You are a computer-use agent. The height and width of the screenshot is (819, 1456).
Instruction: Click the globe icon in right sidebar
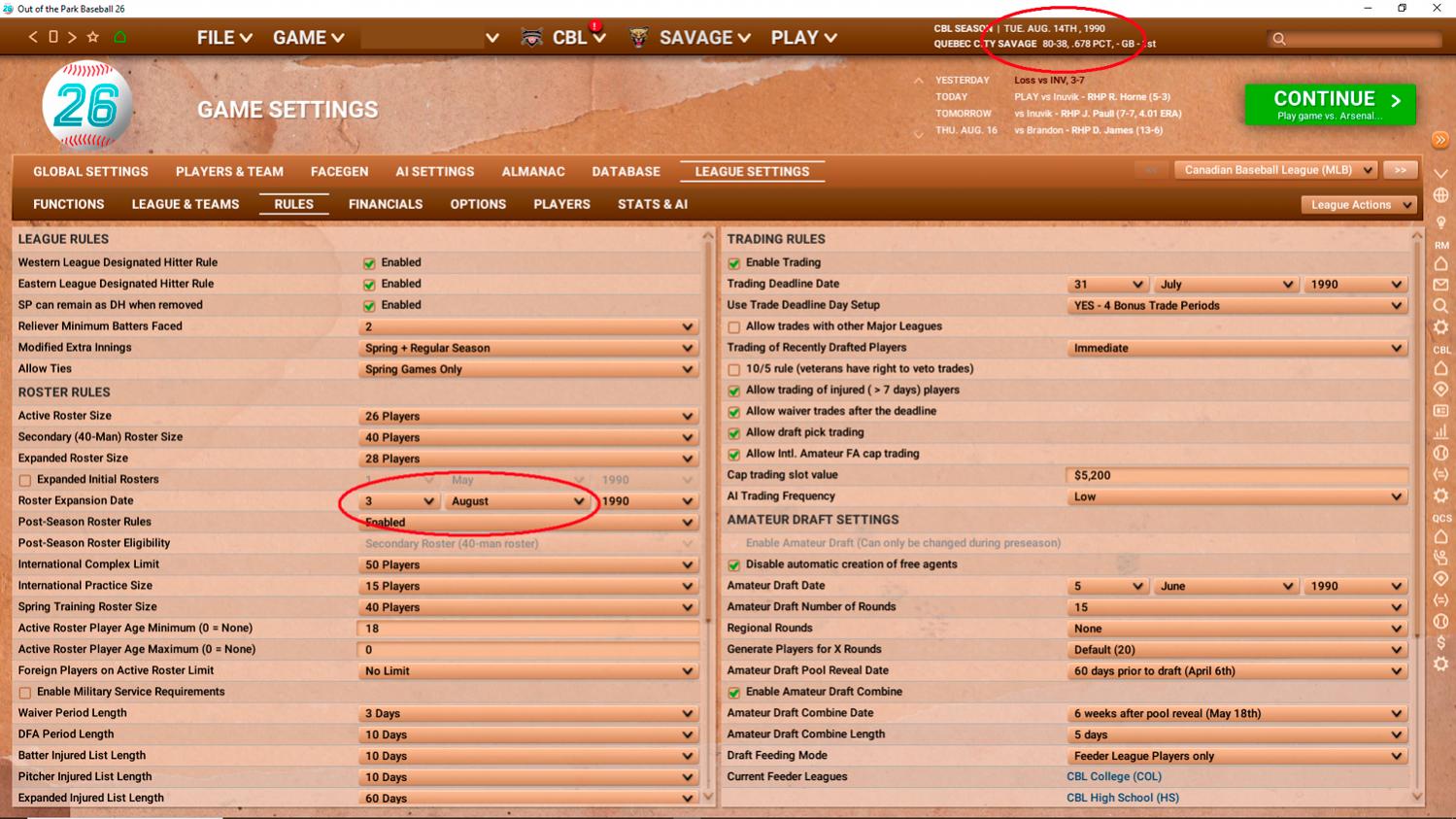(x=1440, y=195)
